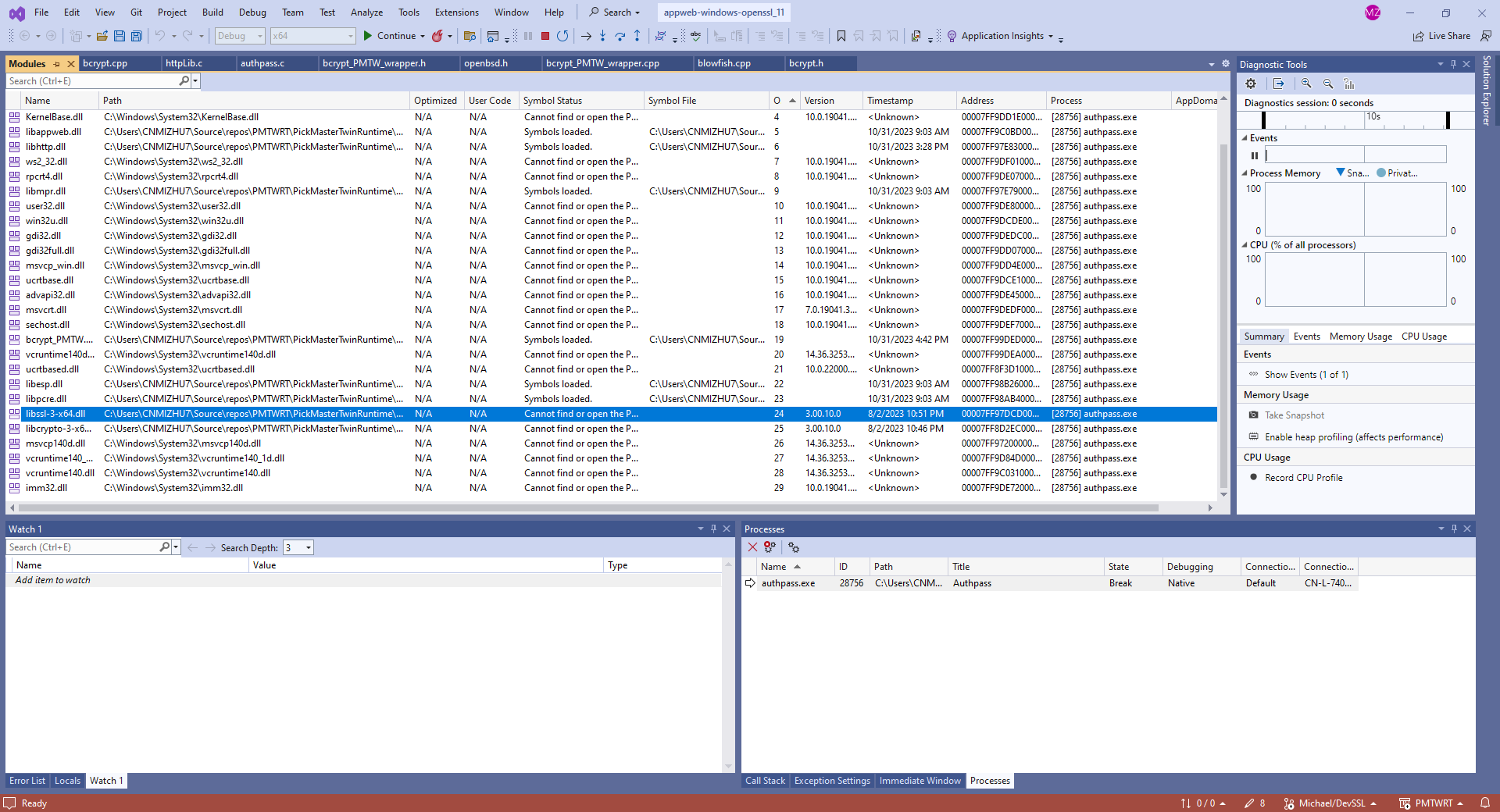The image size is (1500, 812).
Task: Click Take Snapshot
Action: click(1295, 415)
